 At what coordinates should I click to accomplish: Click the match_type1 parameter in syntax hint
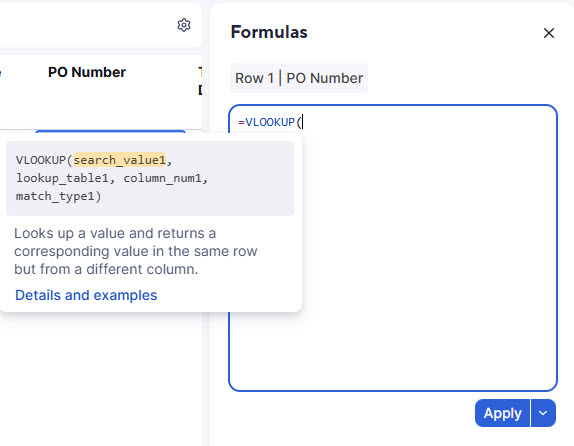[55, 196]
